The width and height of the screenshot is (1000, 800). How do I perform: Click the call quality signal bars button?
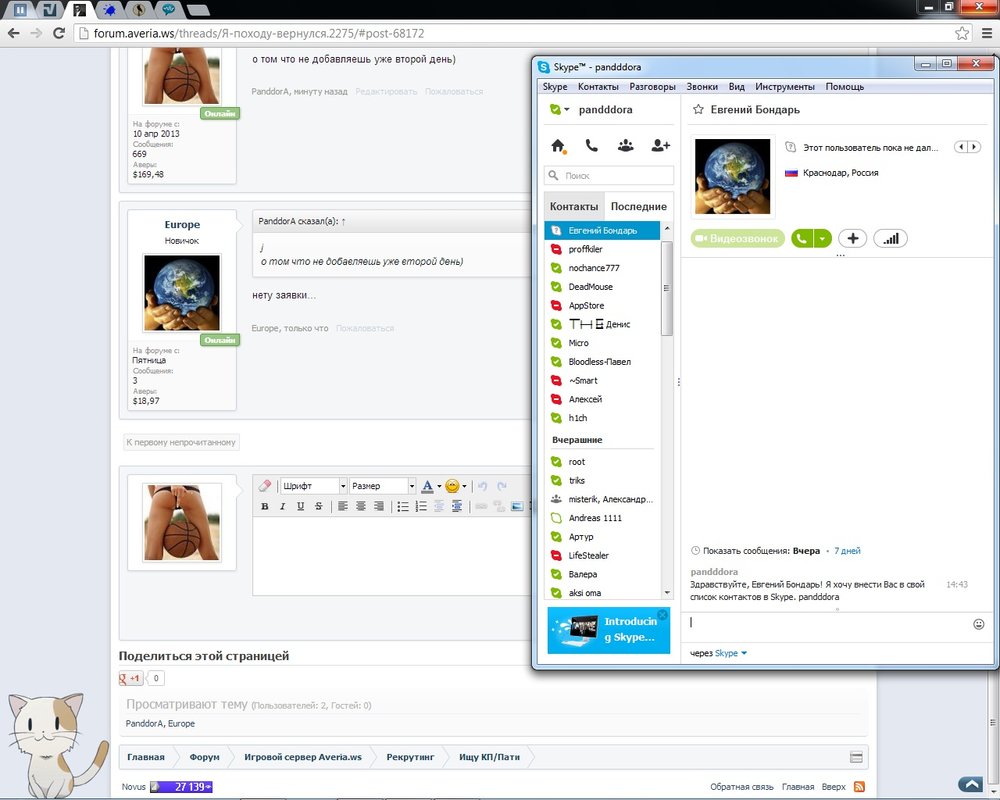click(890, 239)
